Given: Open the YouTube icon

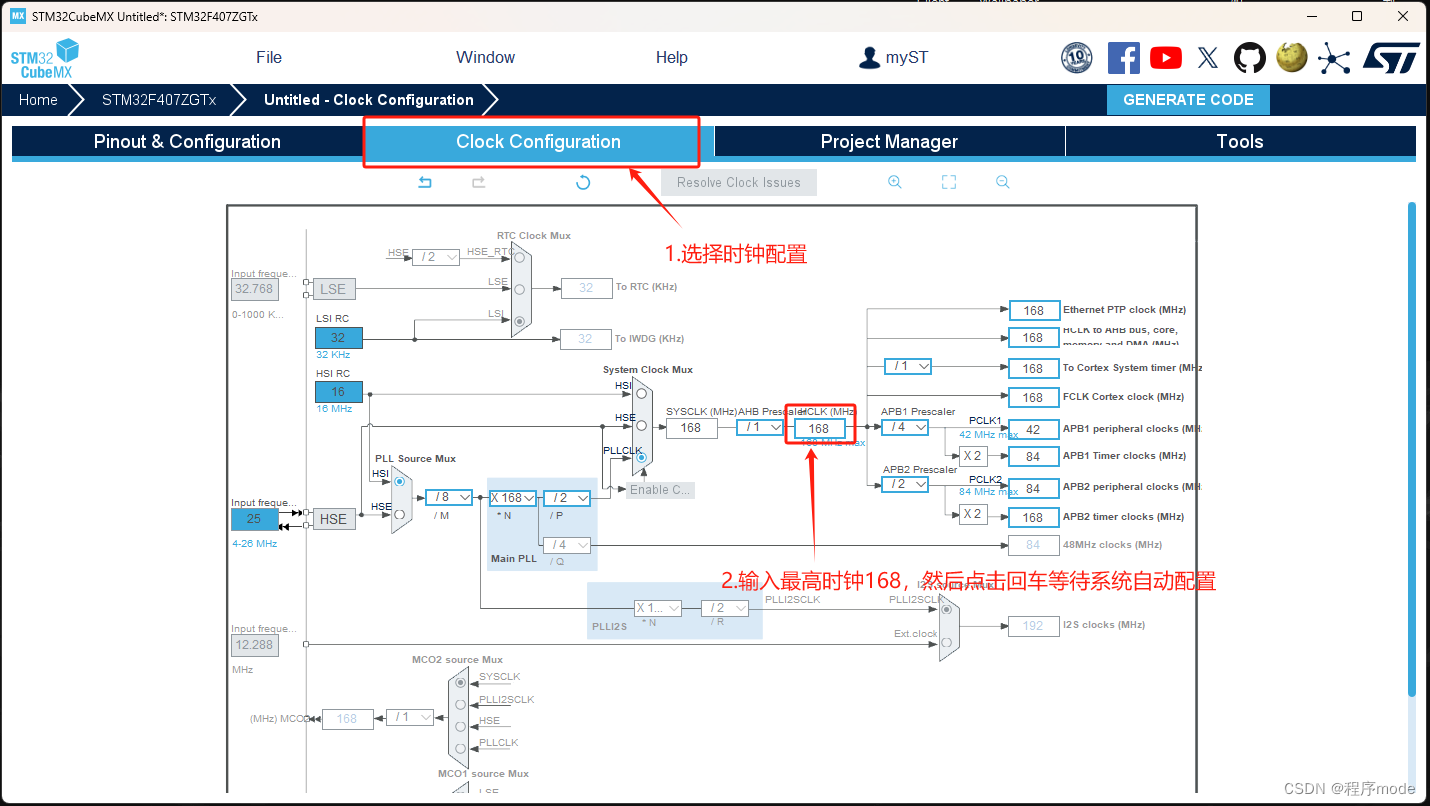Looking at the screenshot, I should tap(1166, 58).
